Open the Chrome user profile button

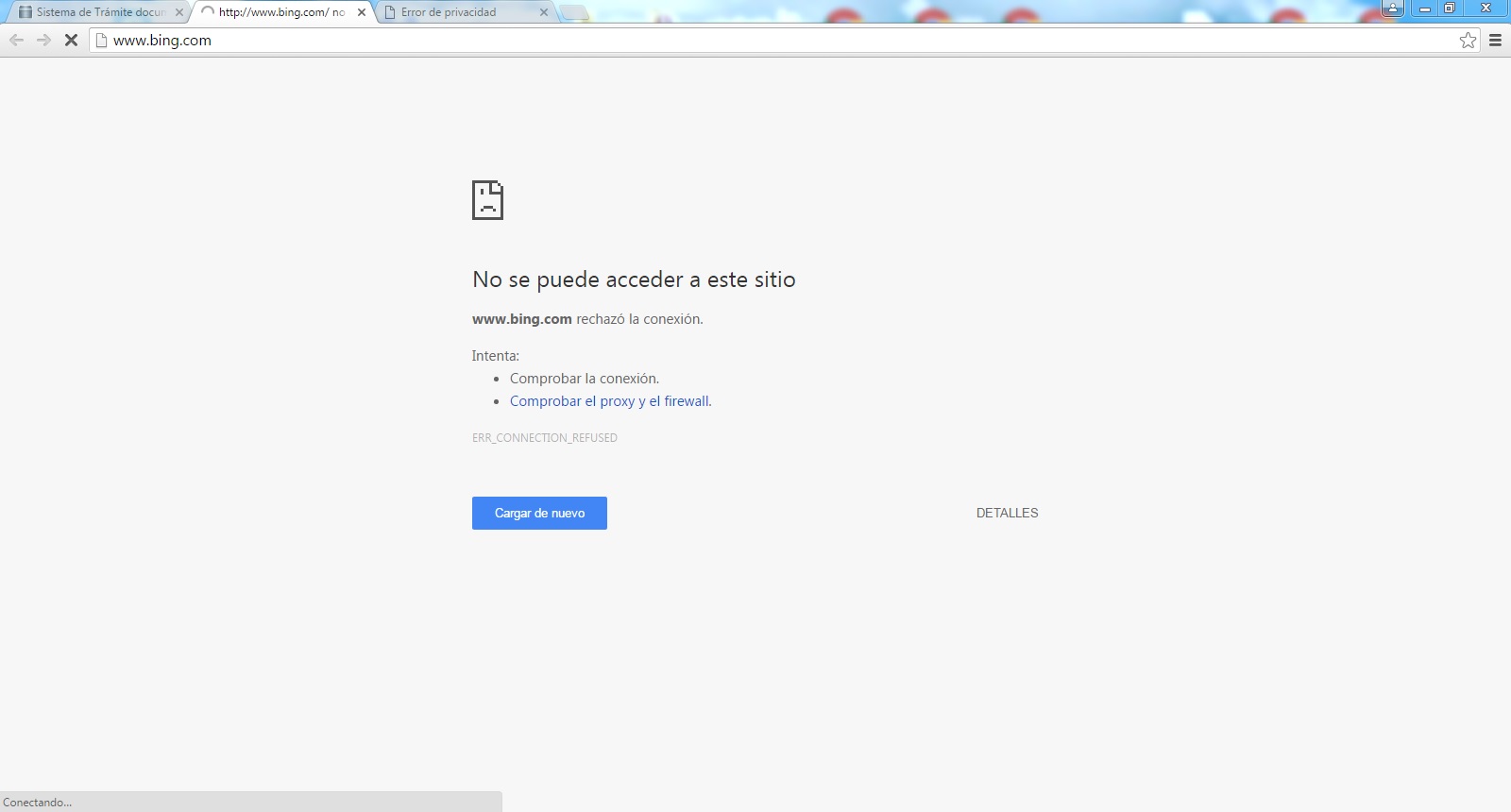[x=1393, y=8]
